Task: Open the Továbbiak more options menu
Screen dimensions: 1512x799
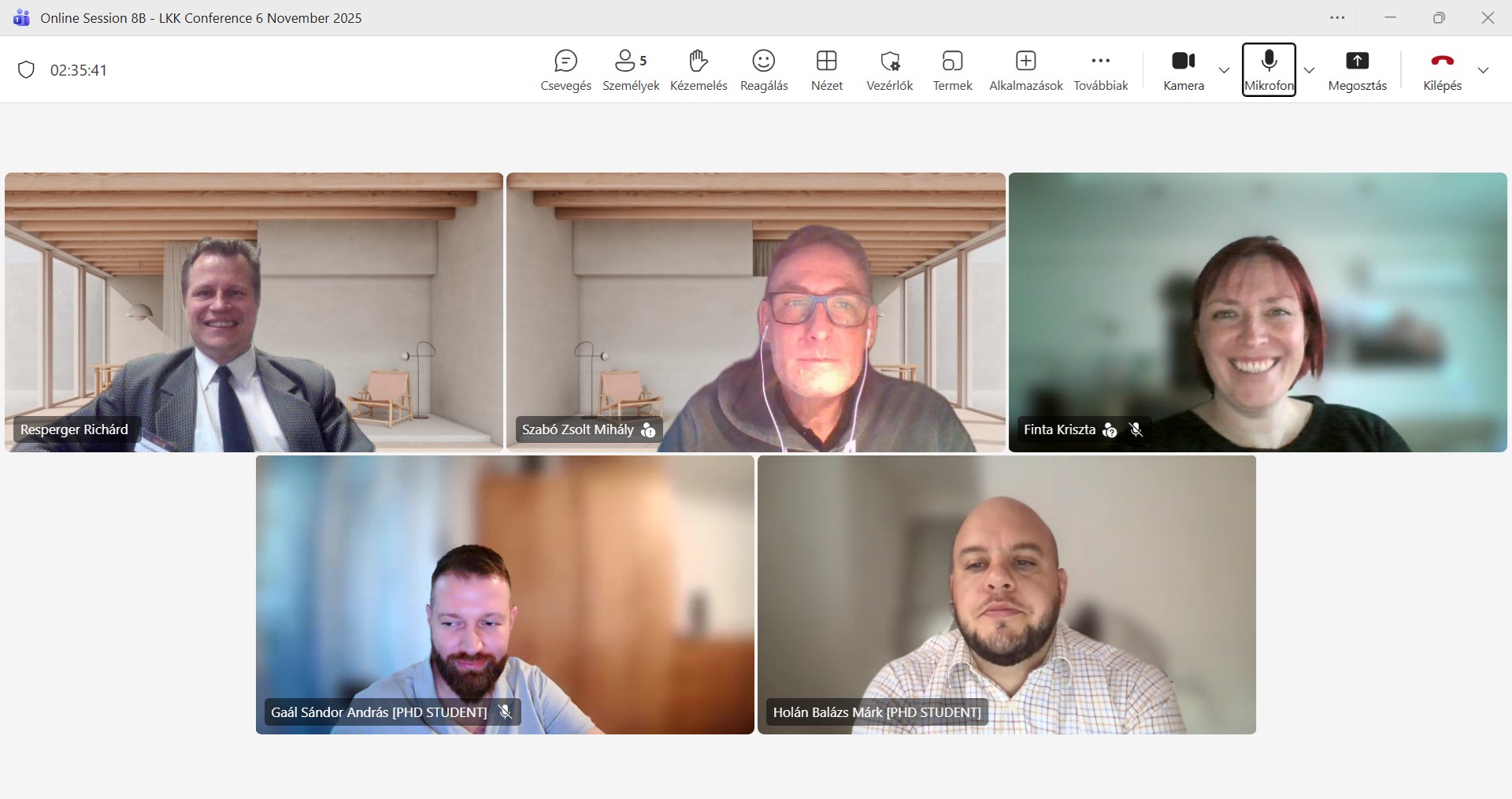Action: point(1100,70)
